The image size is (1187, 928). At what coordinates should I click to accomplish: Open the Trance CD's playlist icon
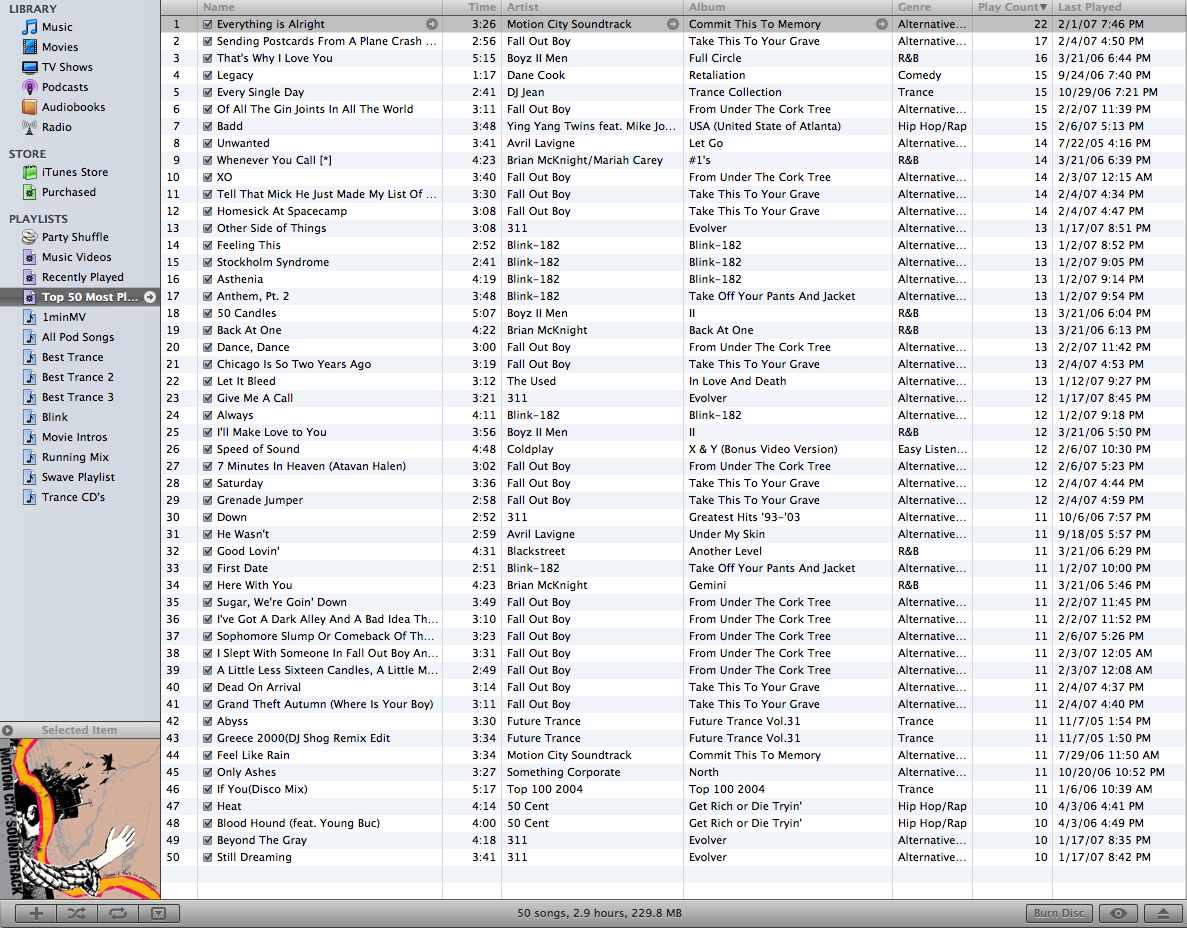click(30, 497)
